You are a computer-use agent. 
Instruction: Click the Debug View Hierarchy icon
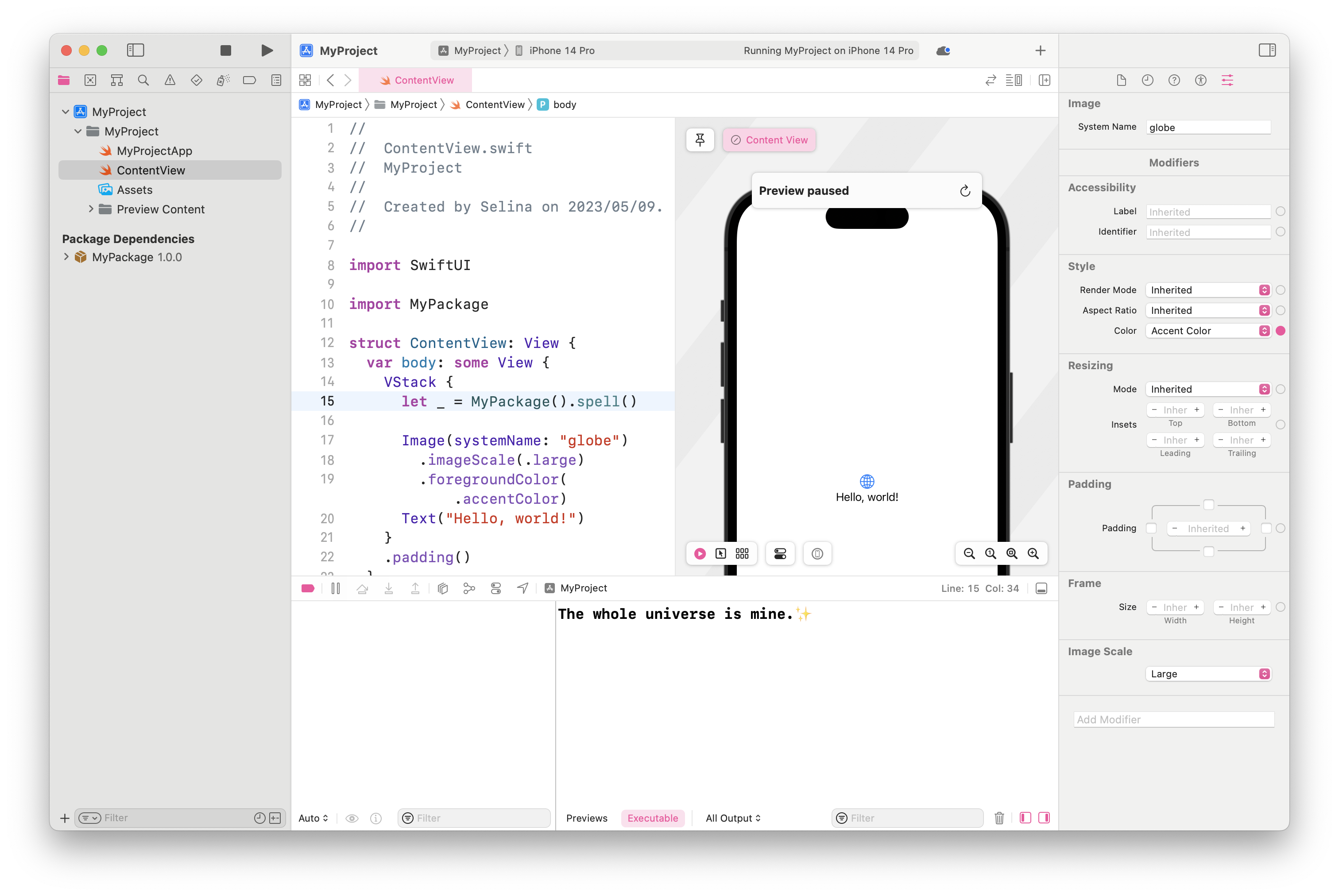point(442,588)
